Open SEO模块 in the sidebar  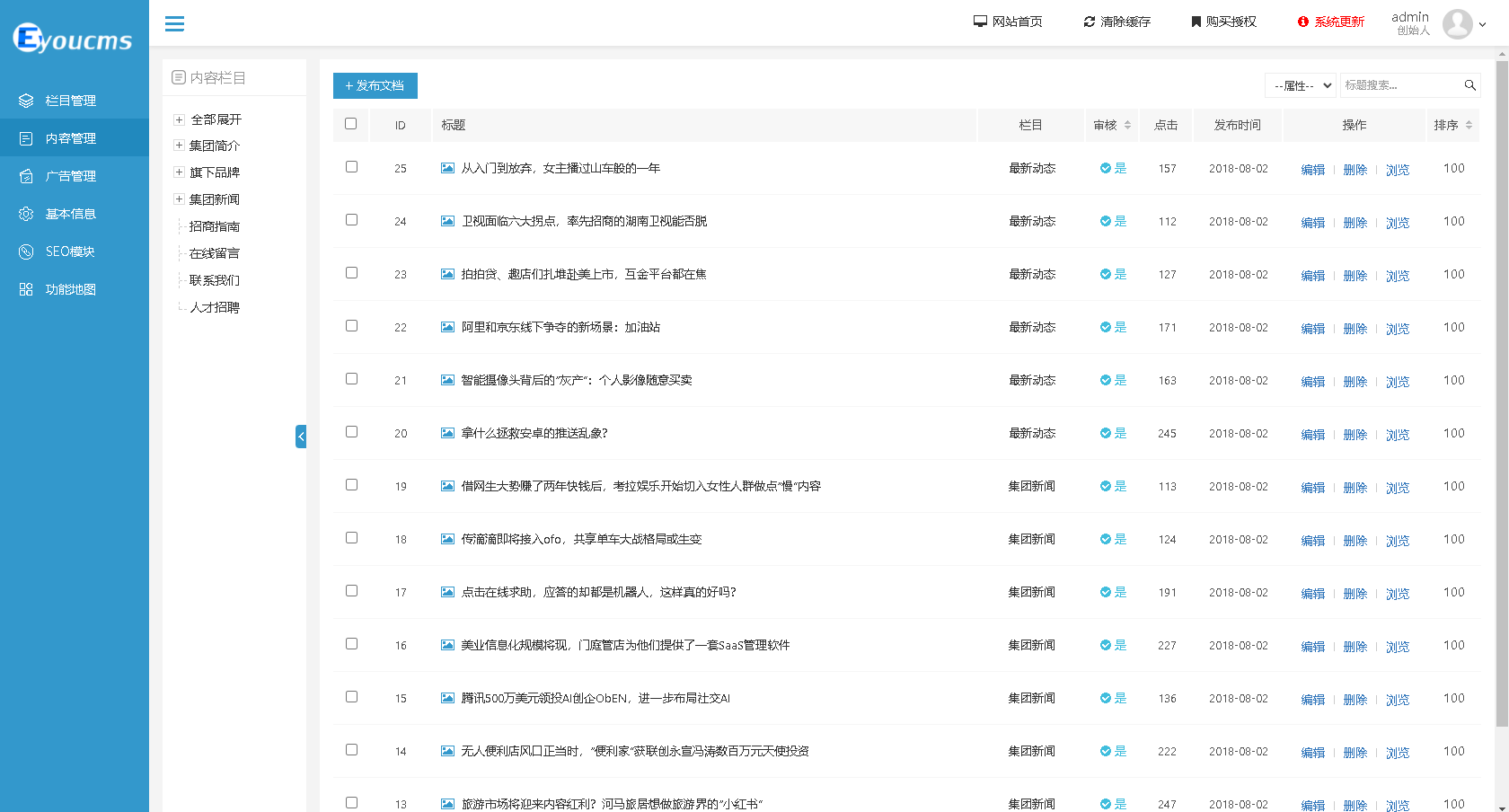[x=75, y=252]
